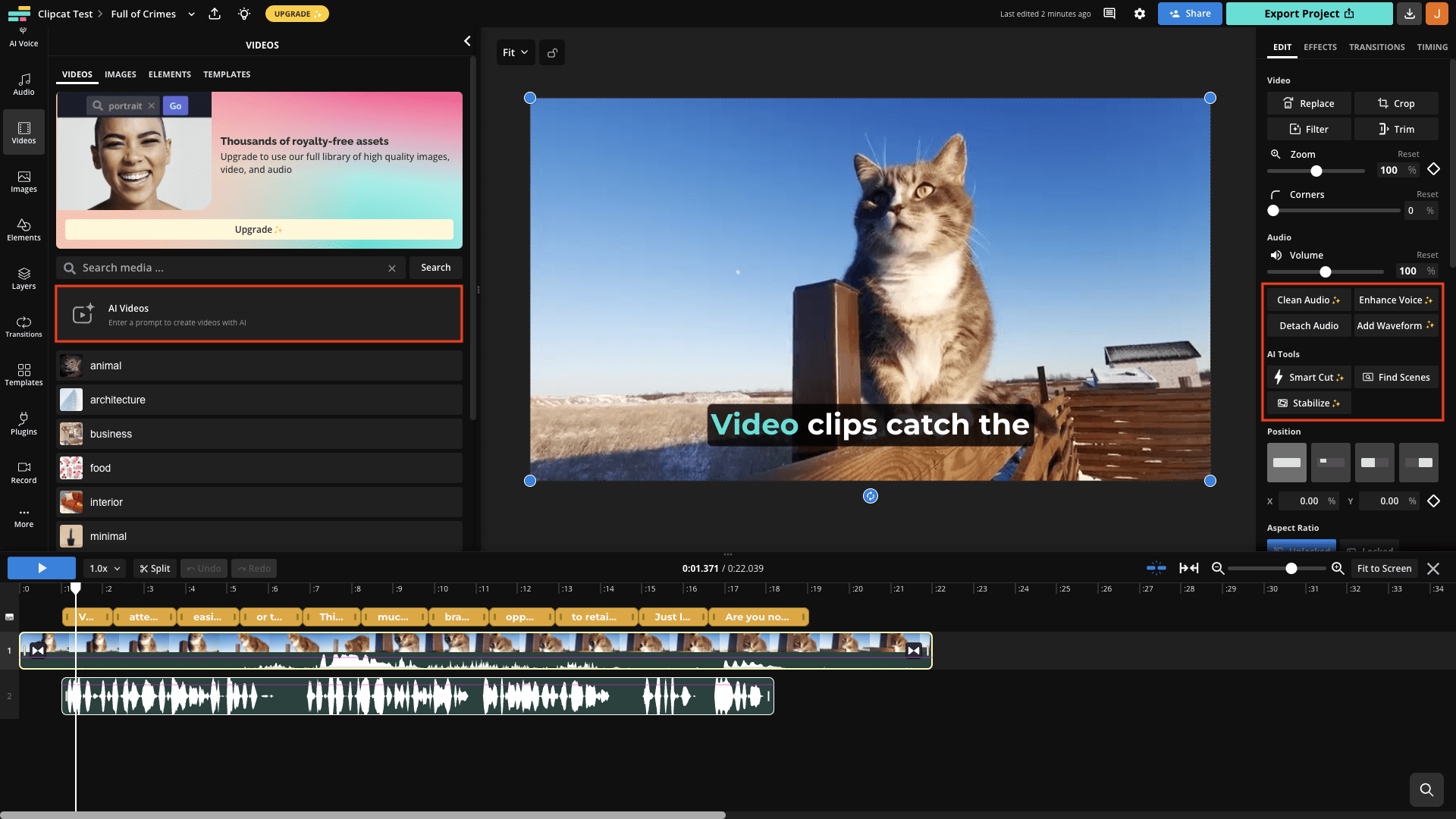Image resolution: width=1456 pixels, height=819 pixels.
Task: Open the Transitions sidebar panel
Action: tap(24, 327)
